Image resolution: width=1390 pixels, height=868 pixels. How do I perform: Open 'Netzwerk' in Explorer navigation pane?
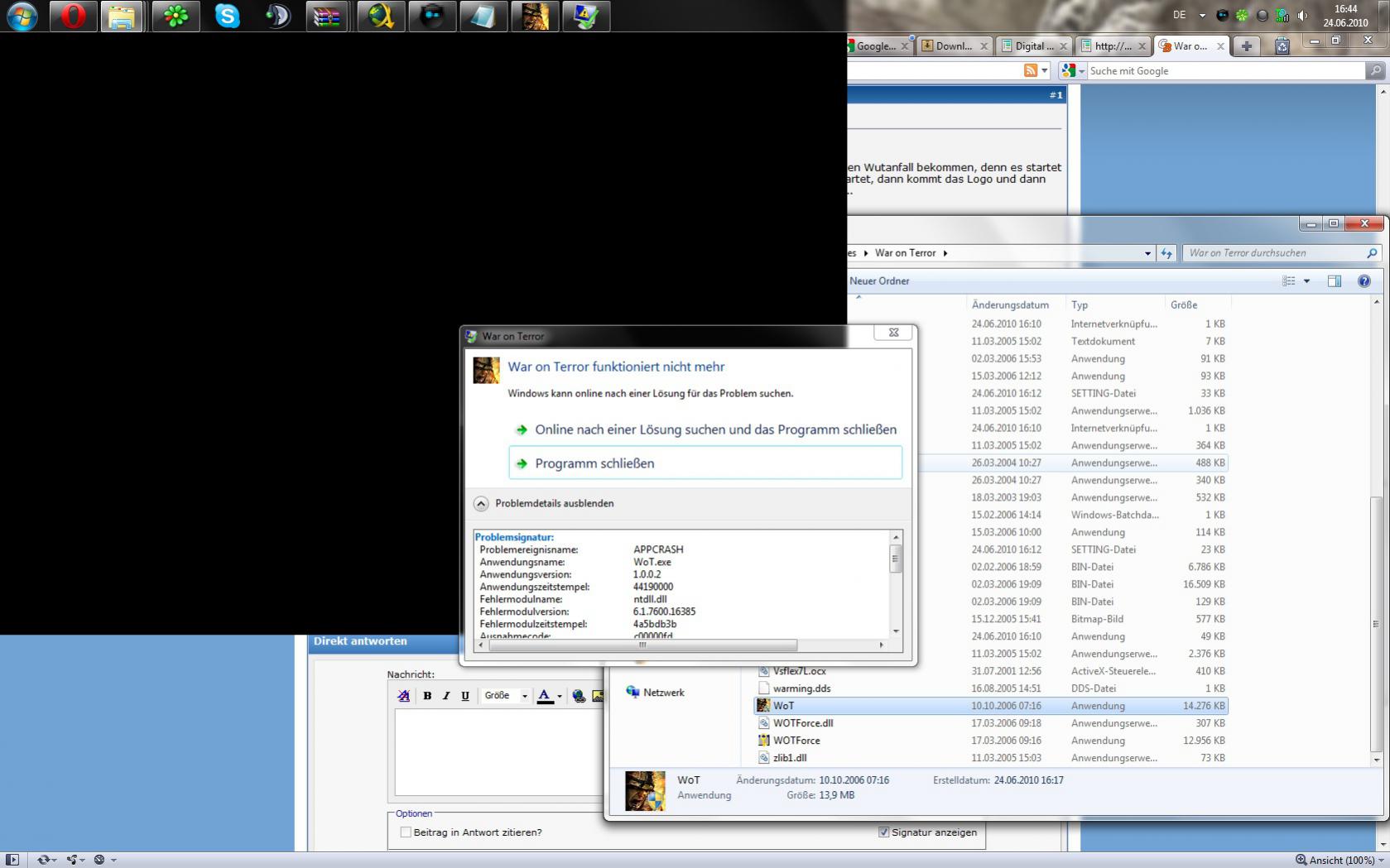656,693
